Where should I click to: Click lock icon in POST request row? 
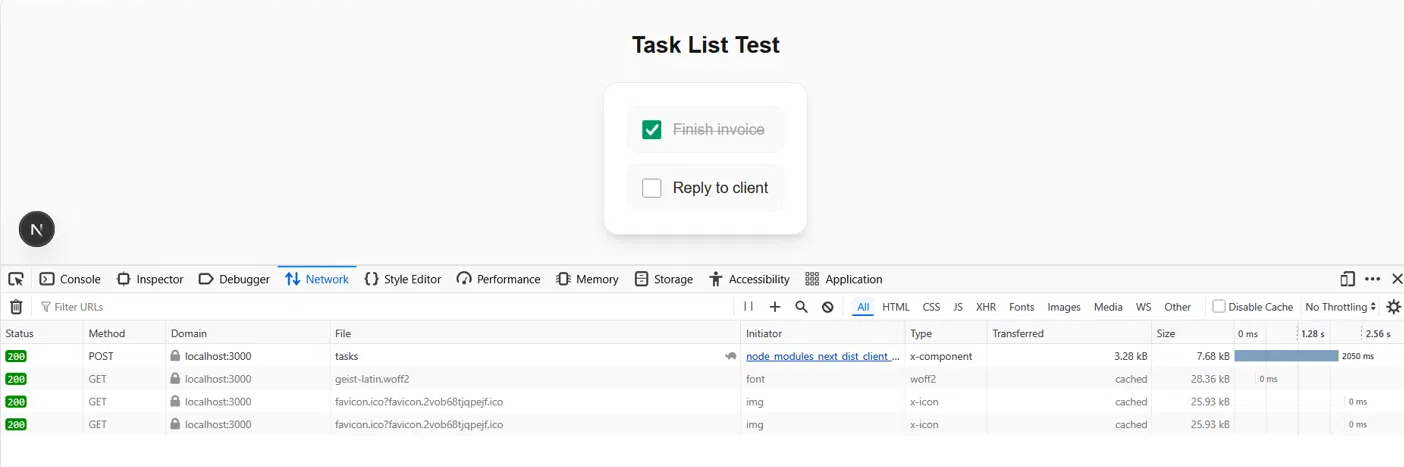[x=175, y=356]
